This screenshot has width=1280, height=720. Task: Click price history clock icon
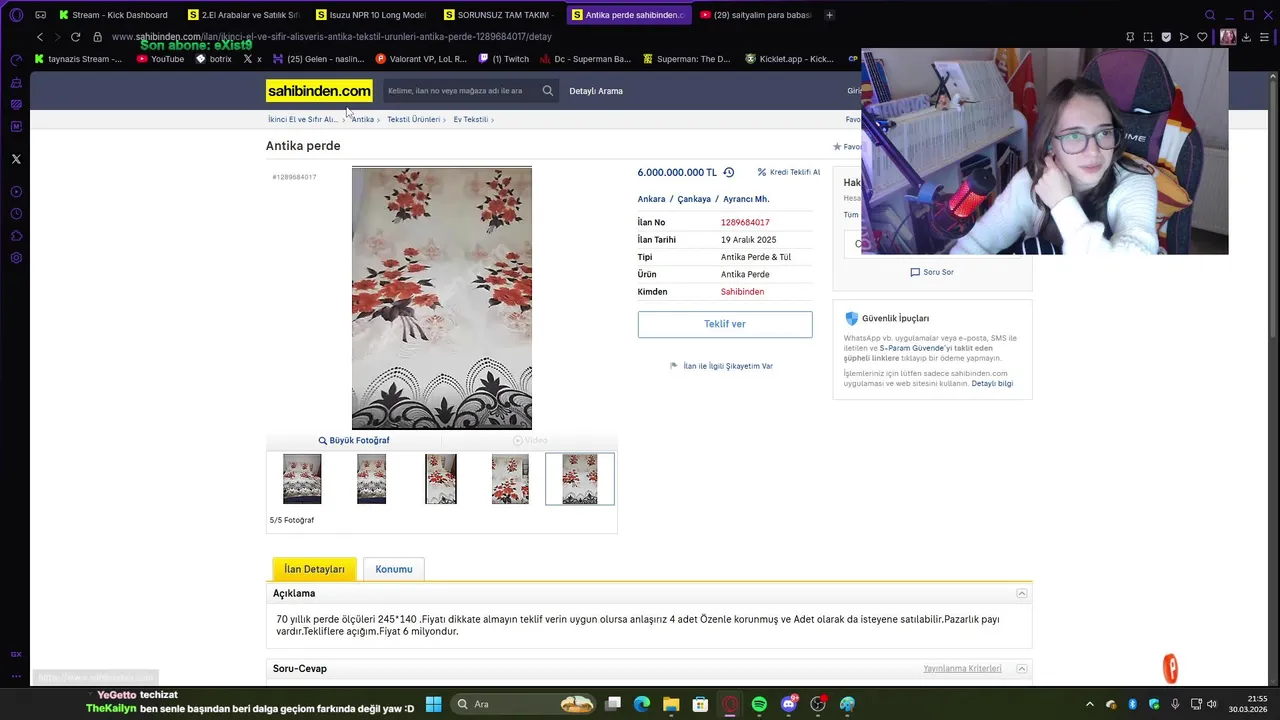tap(729, 172)
